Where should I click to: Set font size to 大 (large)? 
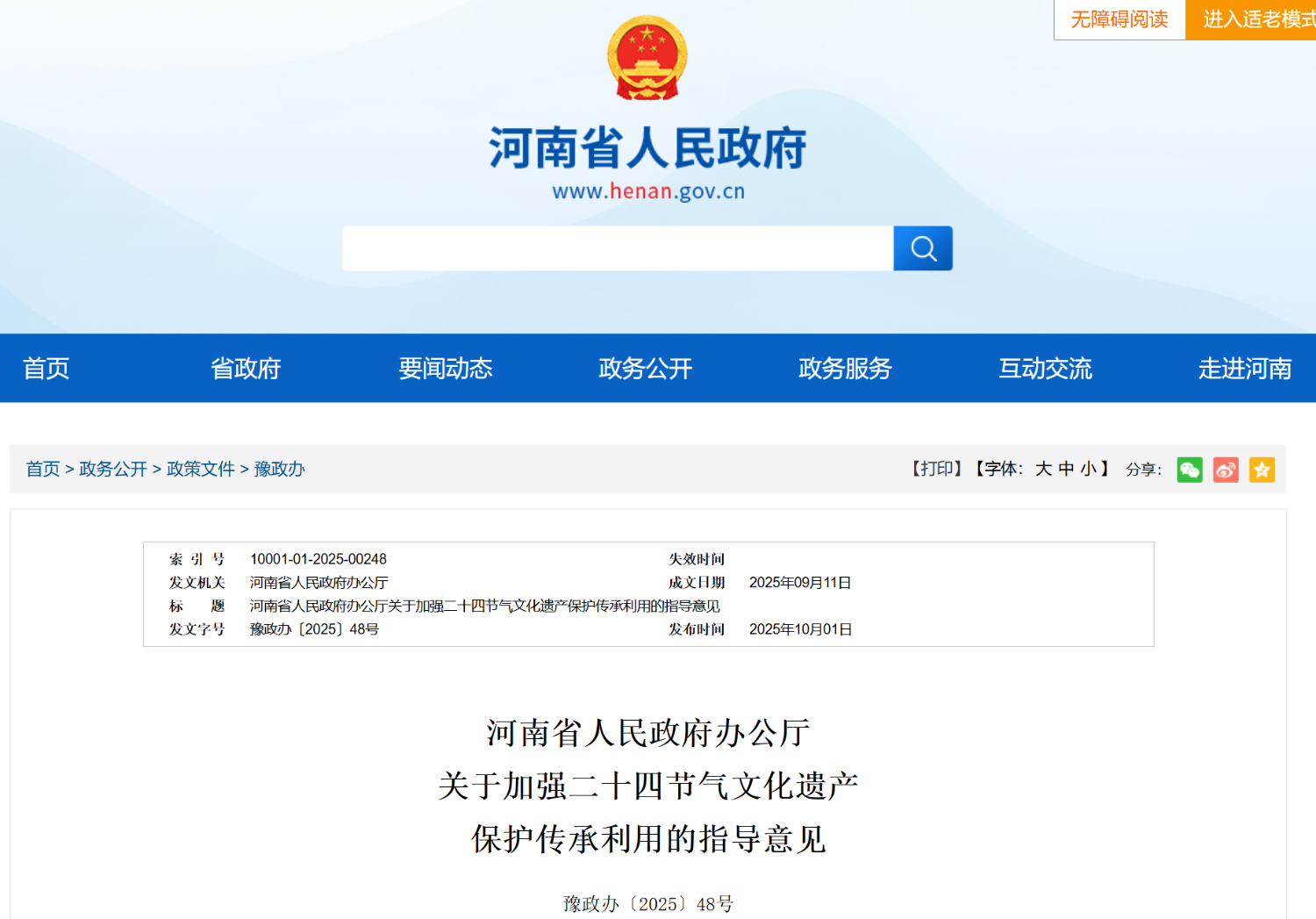[1043, 469]
